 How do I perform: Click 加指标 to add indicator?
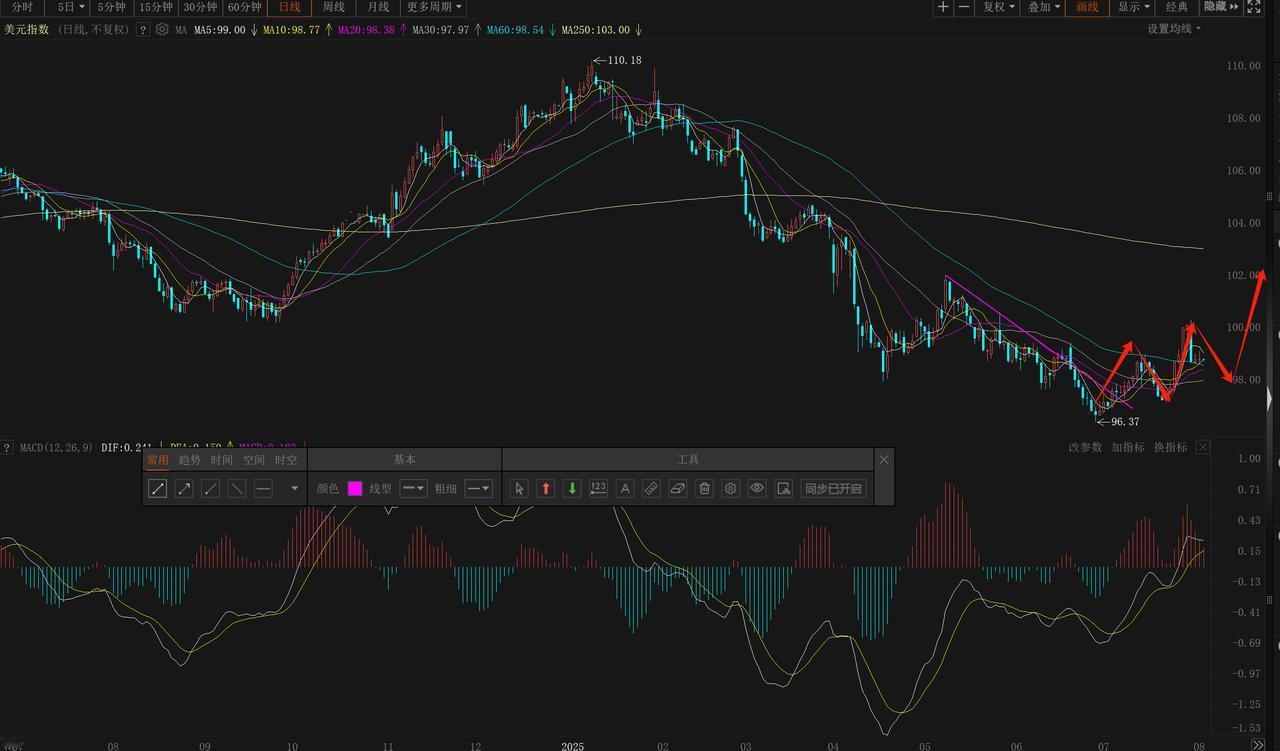(x=1127, y=447)
